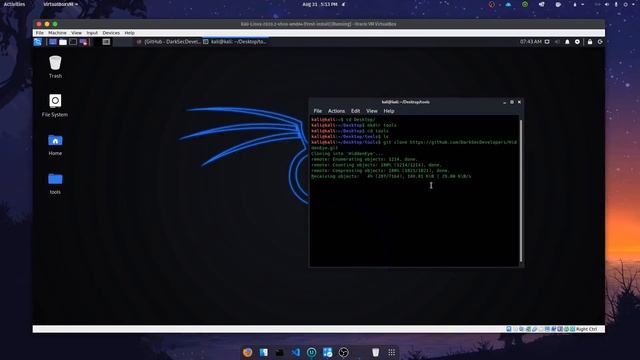The image size is (640, 360).
Task: Click the Right Ctrl host key indicator
Action: [x=587, y=329]
